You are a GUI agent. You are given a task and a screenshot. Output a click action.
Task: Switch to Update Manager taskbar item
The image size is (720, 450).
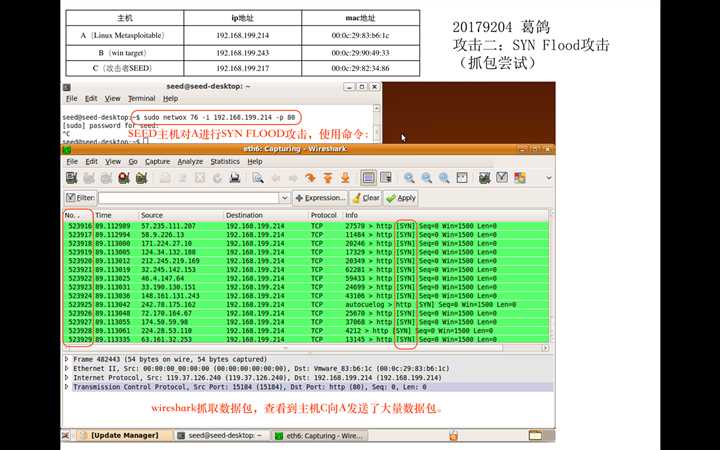[x=124, y=435]
